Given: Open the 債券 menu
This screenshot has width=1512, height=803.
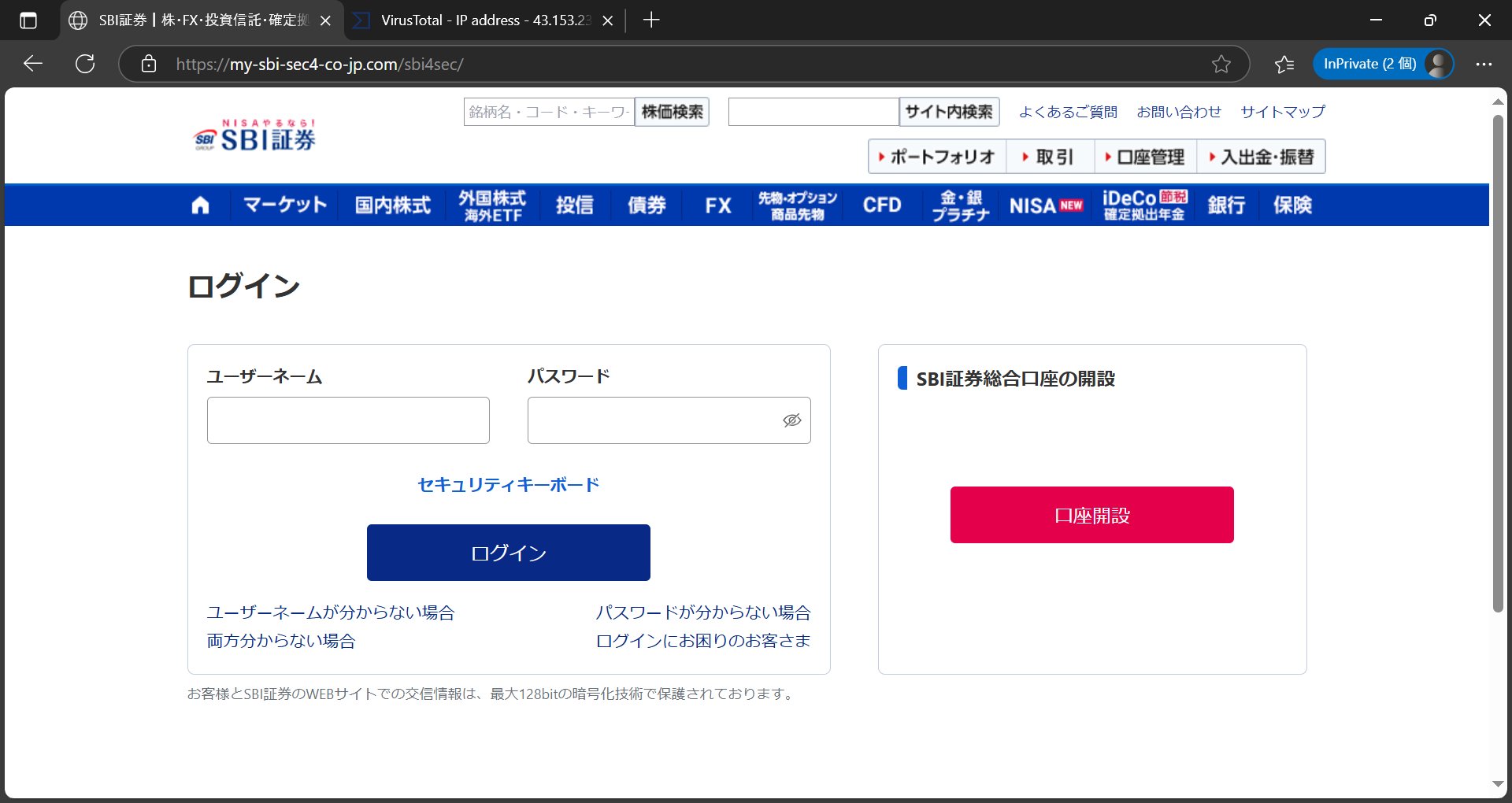Looking at the screenshot, I should coord(647,205).
